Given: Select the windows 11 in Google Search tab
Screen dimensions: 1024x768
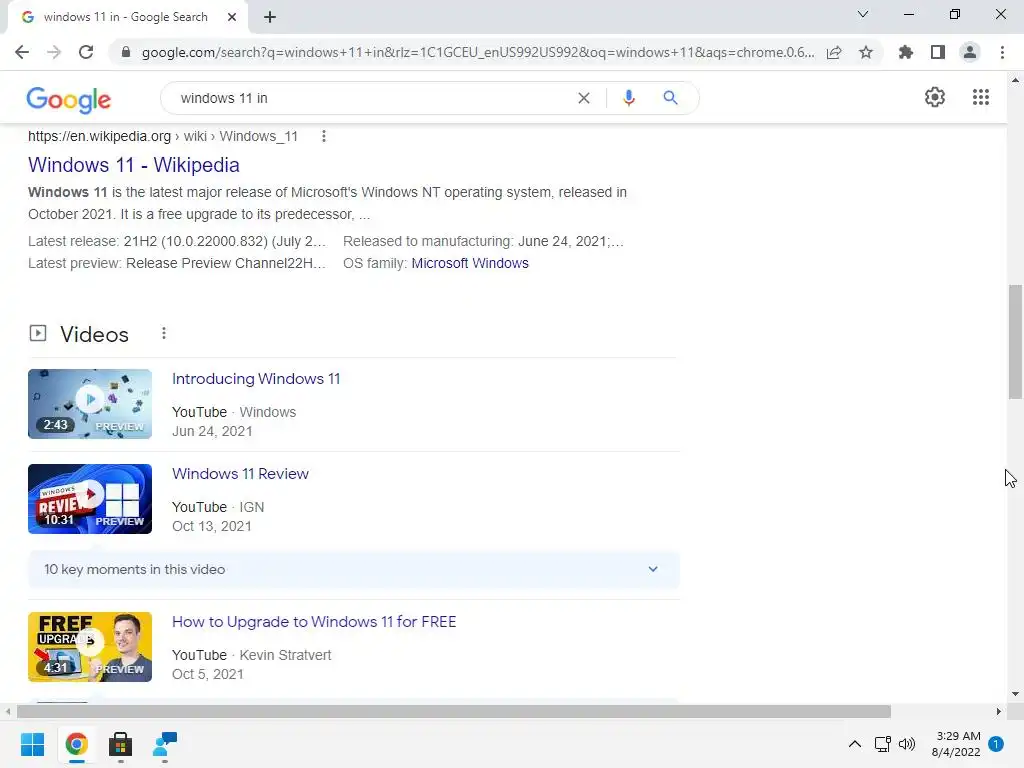Looking at the screenshot, I should click(125, 17).
